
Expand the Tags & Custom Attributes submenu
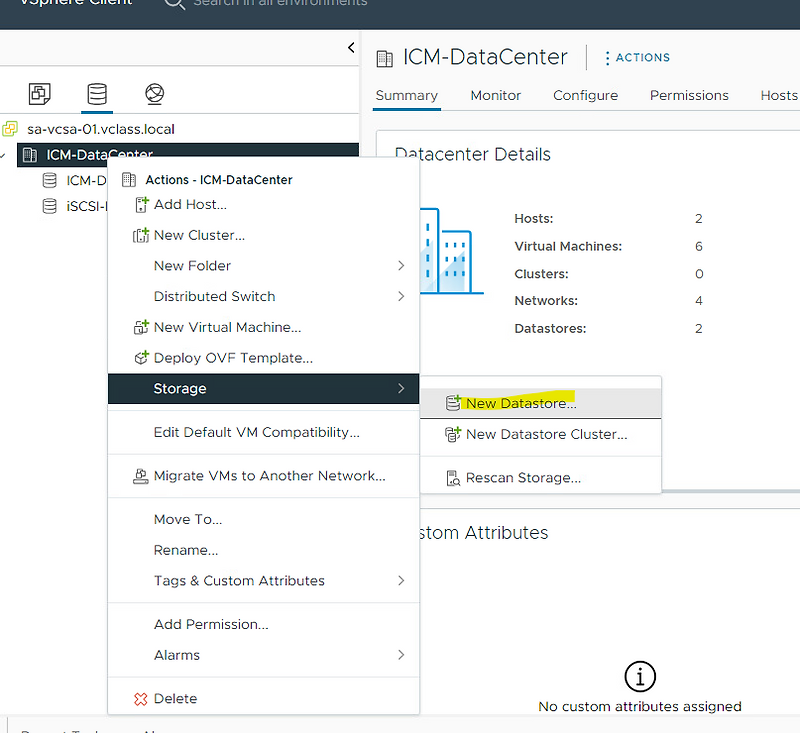[239, 580]
